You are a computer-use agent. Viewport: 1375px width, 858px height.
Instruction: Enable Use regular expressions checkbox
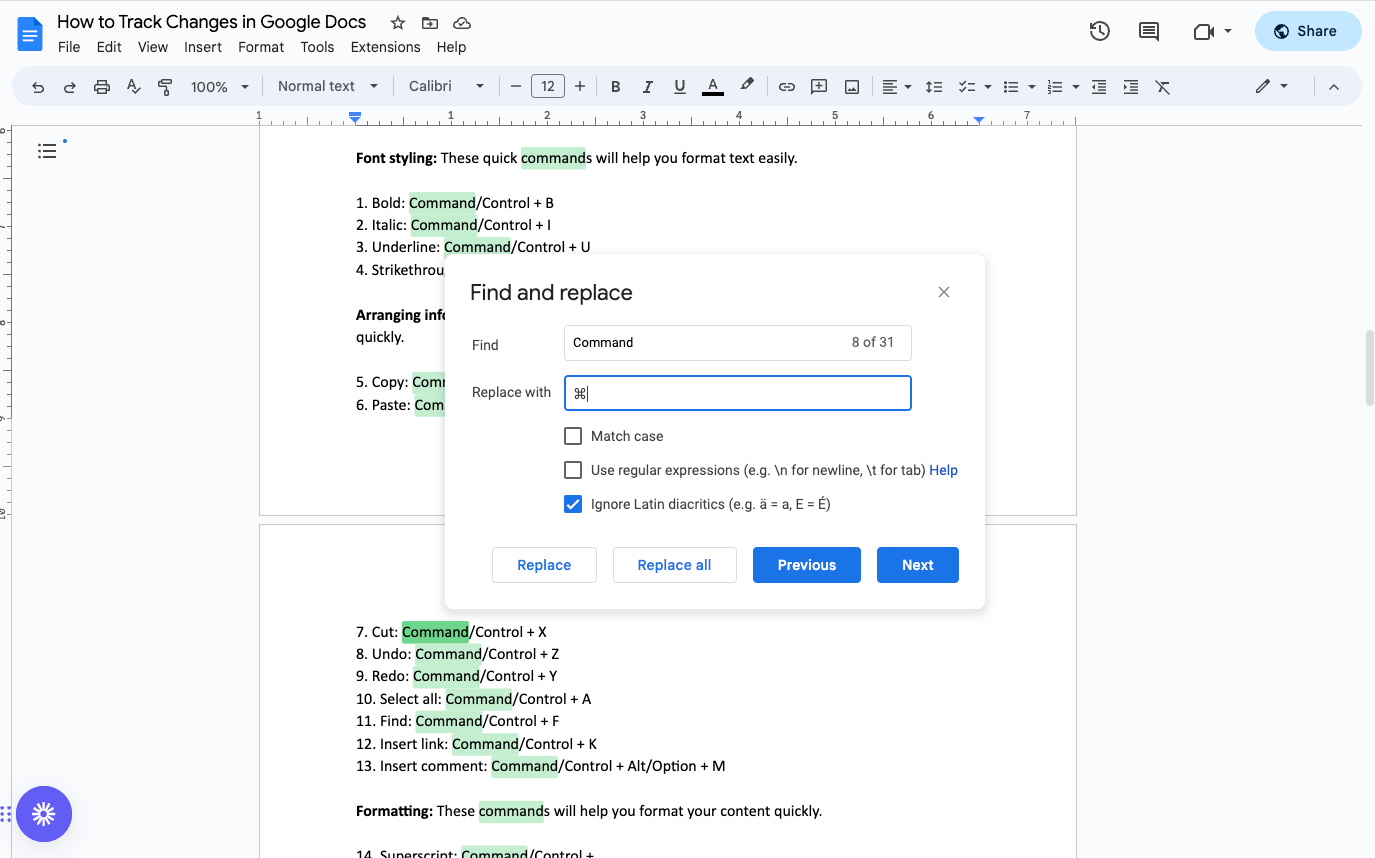tap(573, 470)
